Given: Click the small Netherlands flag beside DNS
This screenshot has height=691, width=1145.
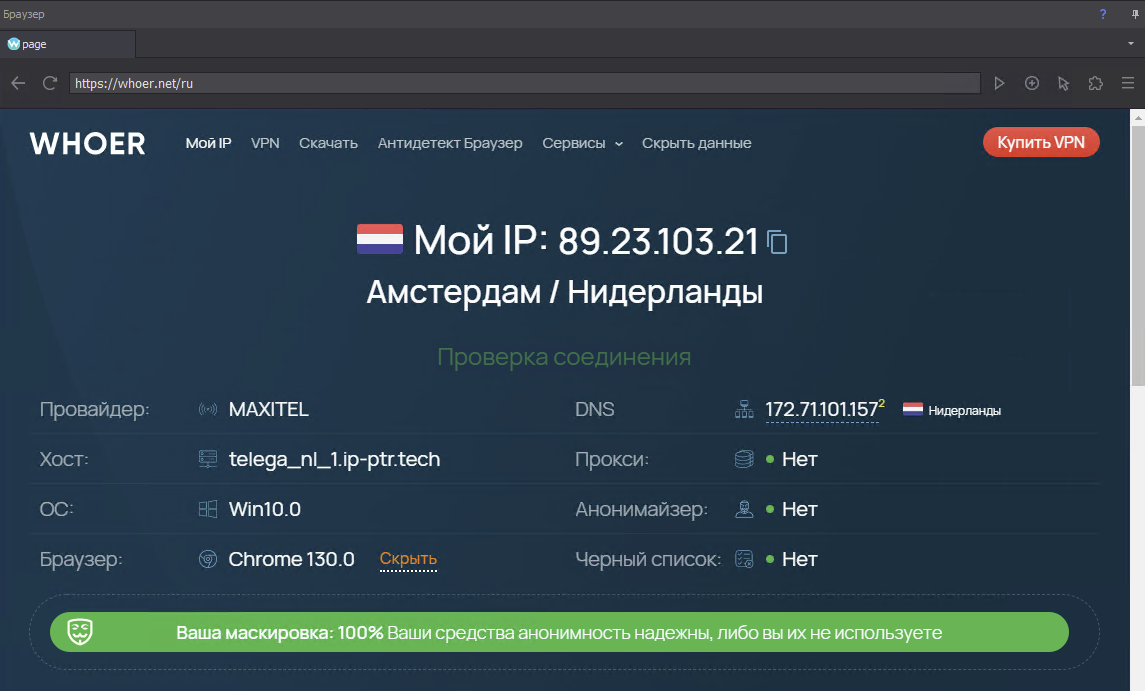Looking at the screenshot, I should pos(913,409).
